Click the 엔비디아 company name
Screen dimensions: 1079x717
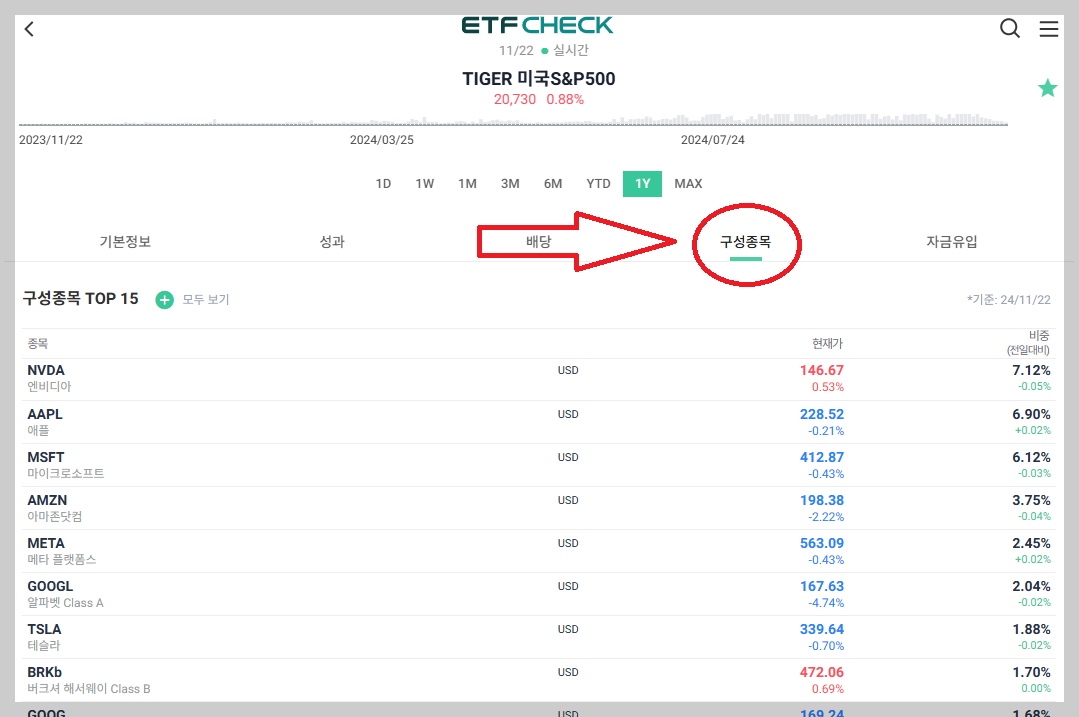pyautogui.click(x=49, y=387)
